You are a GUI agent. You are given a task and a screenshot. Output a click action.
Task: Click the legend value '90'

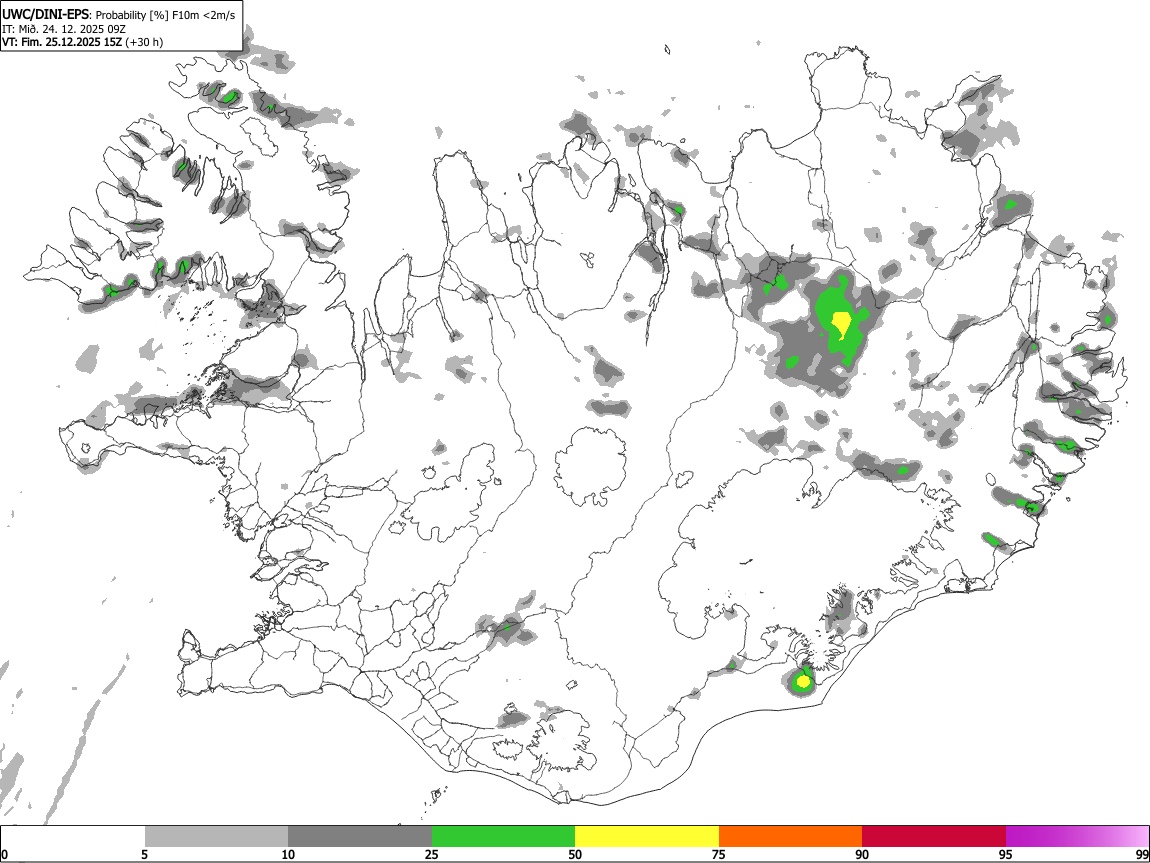(x=862, y=854)
